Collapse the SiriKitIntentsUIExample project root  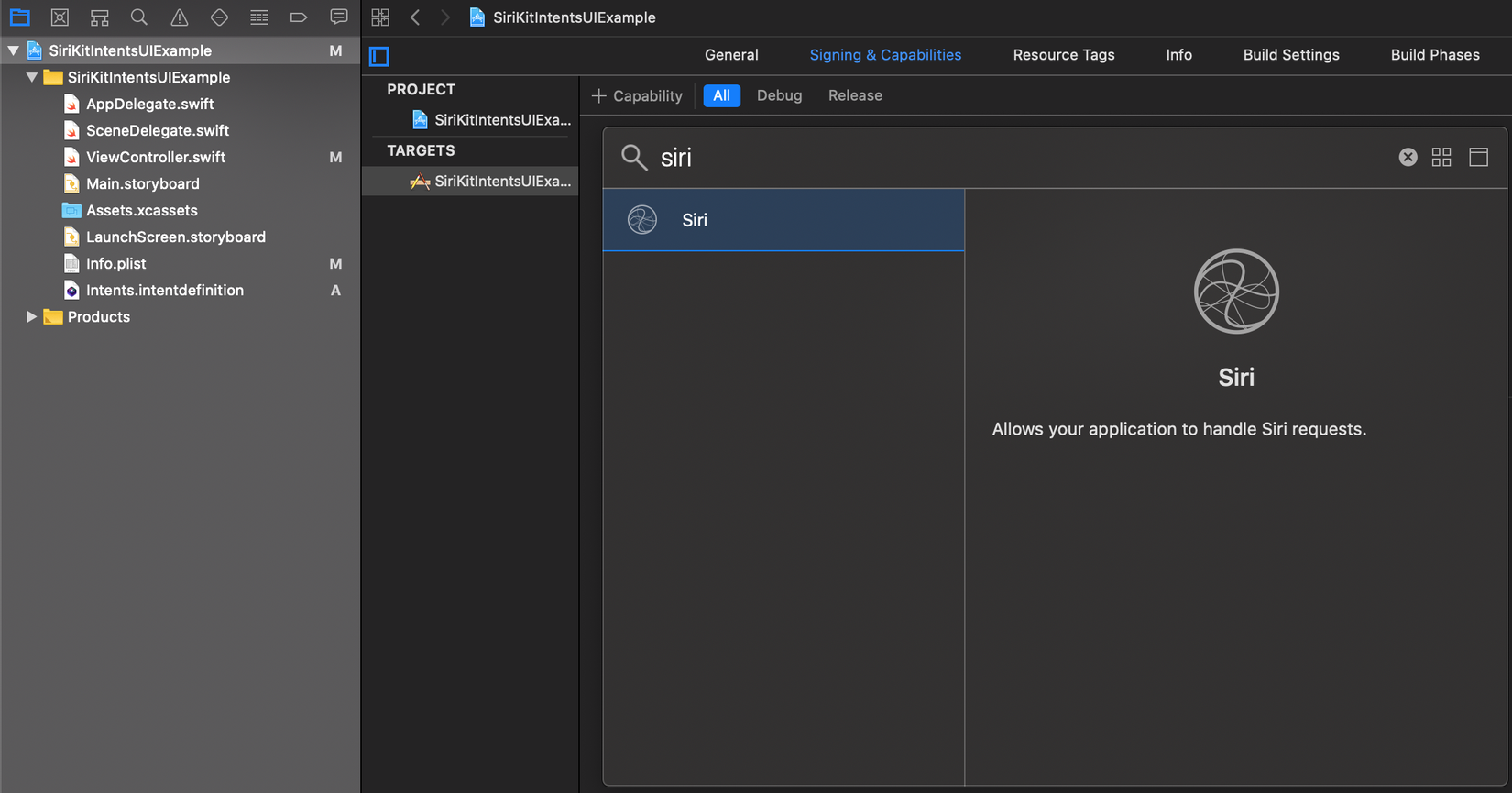(14, 51)
